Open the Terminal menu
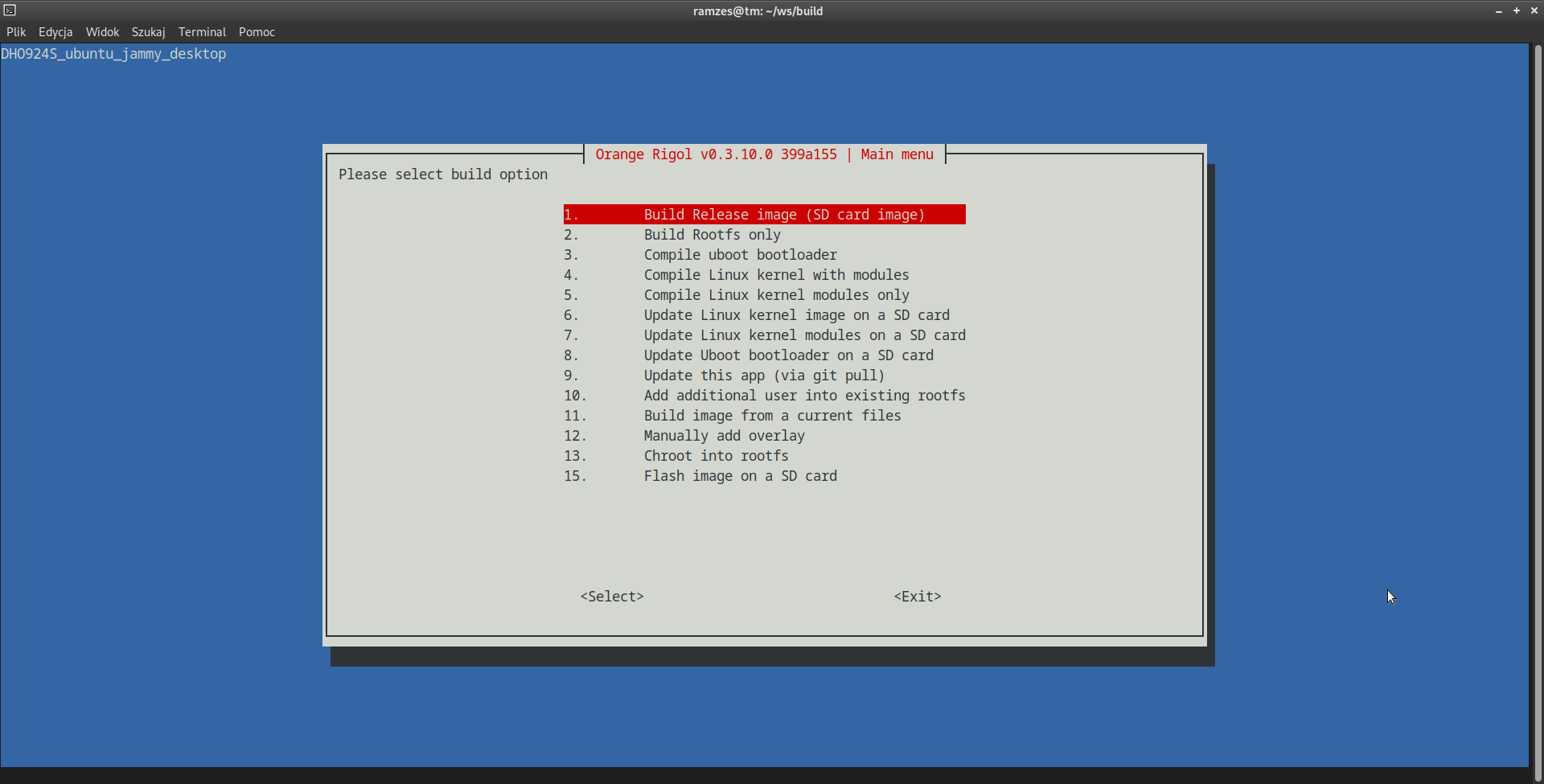1544x784 pixels. click(x=202, y=32)
